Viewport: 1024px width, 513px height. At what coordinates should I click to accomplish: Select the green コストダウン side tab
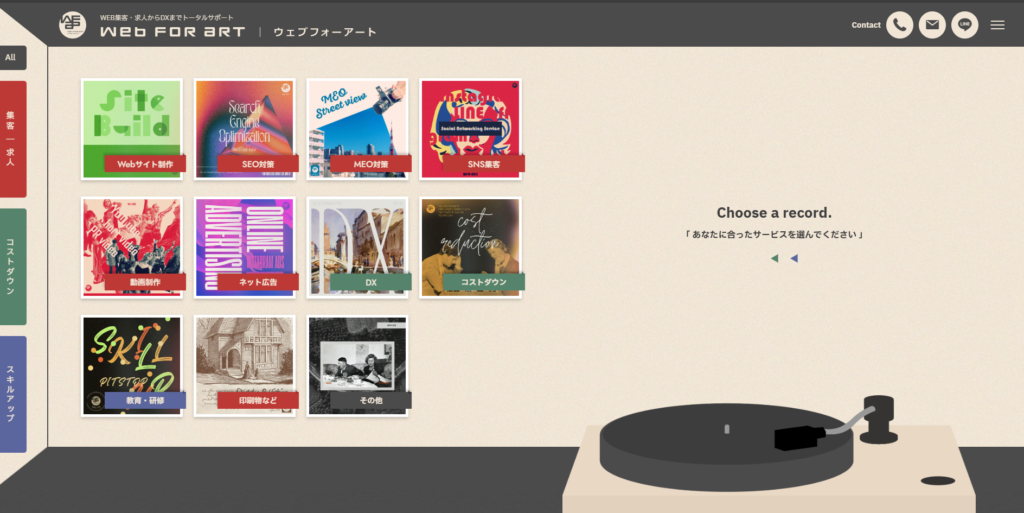pos(12,266)
